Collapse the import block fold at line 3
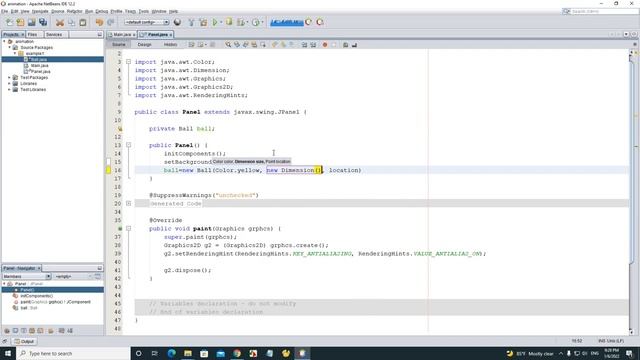 128,62
